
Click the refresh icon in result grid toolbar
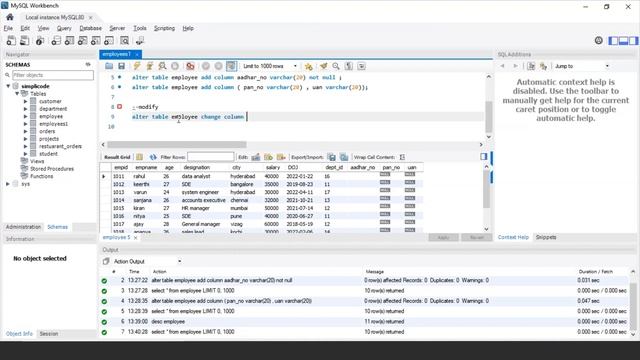click(x=153, y=157)
